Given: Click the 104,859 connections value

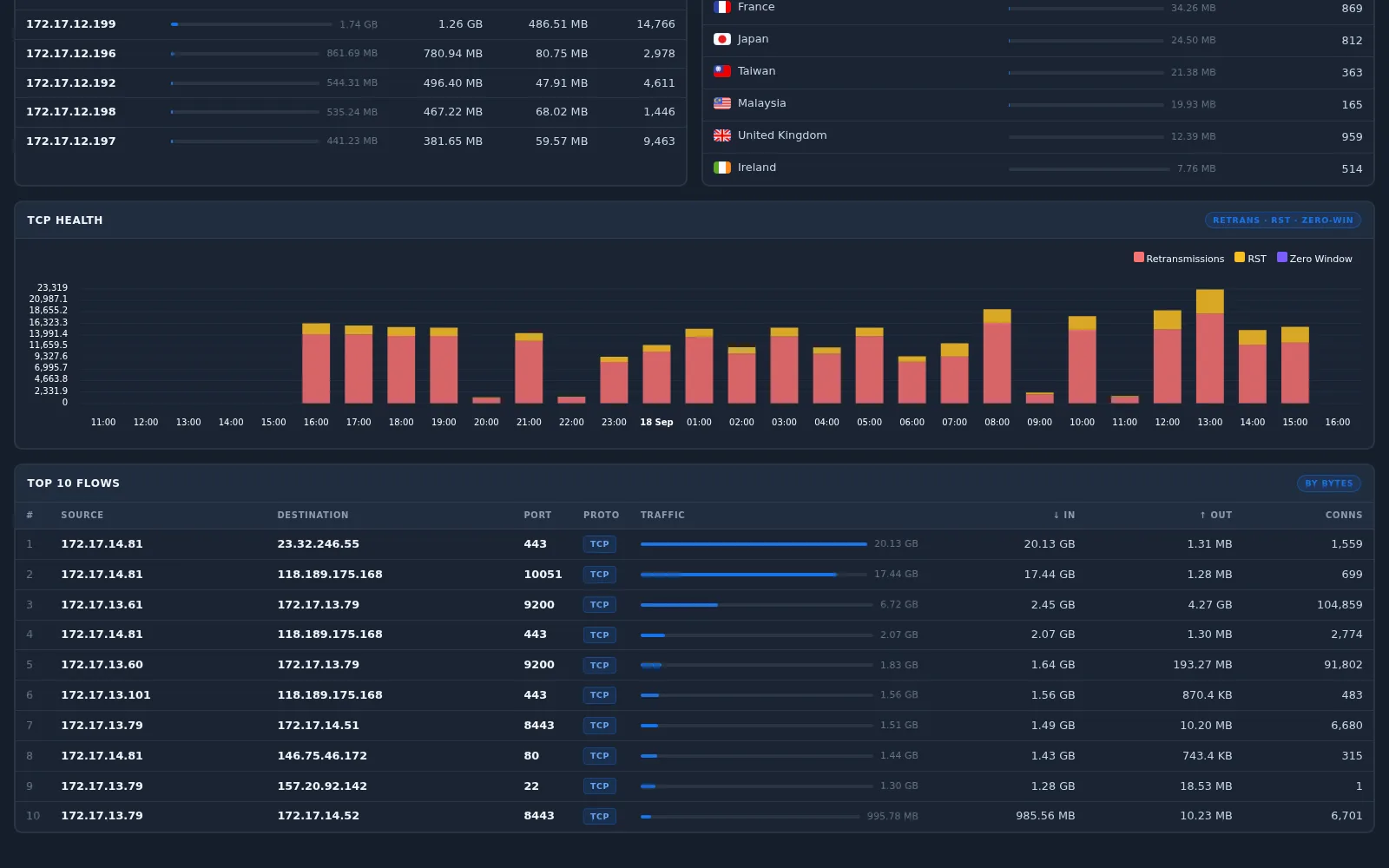Looking at the screenshot, I should (1340, 605).
